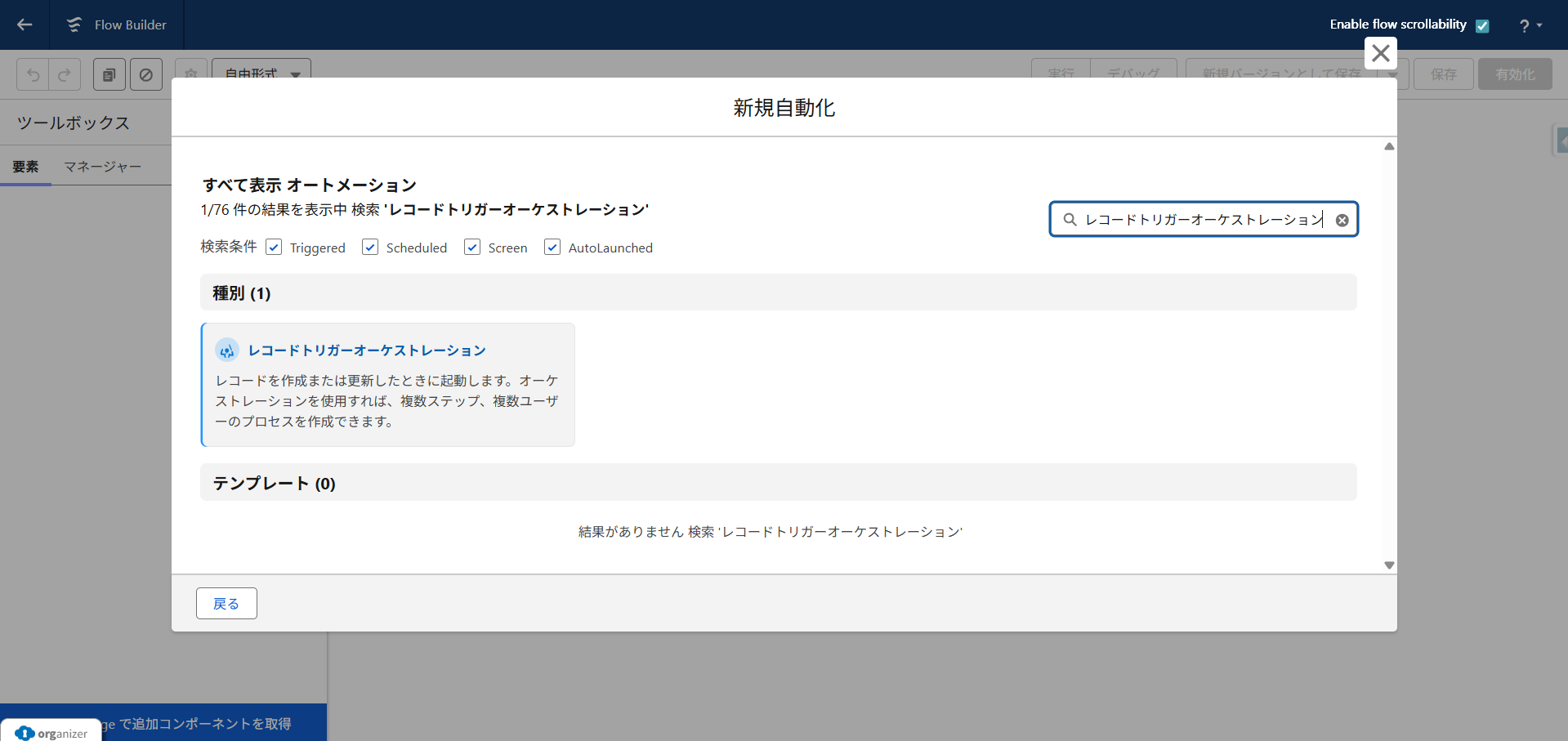Click the redo toolbar icon
Image resolution: width=1568 pixels, height=741 pixels.
65,74
